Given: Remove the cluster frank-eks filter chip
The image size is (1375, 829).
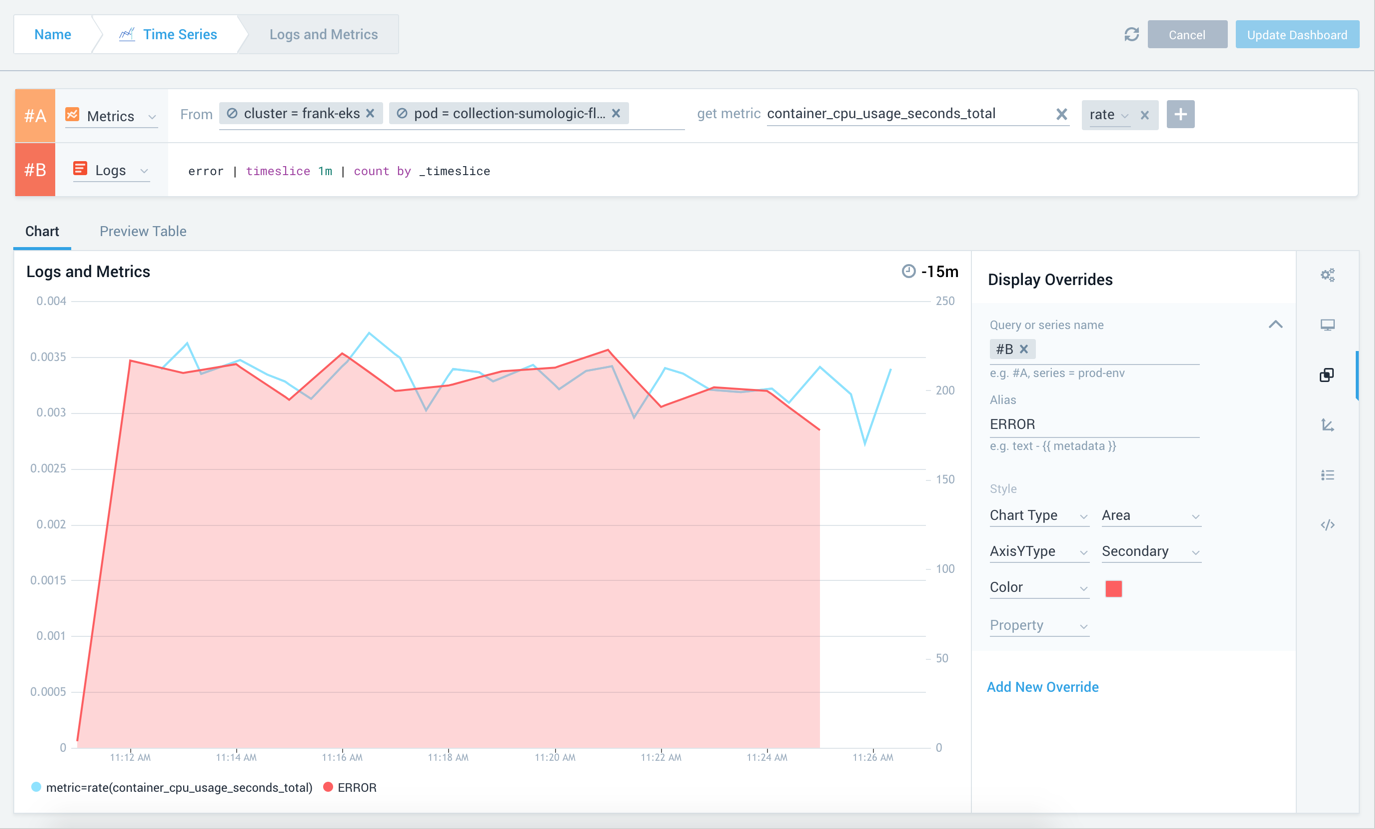Looking at the screenshot, I should point(371,113).
